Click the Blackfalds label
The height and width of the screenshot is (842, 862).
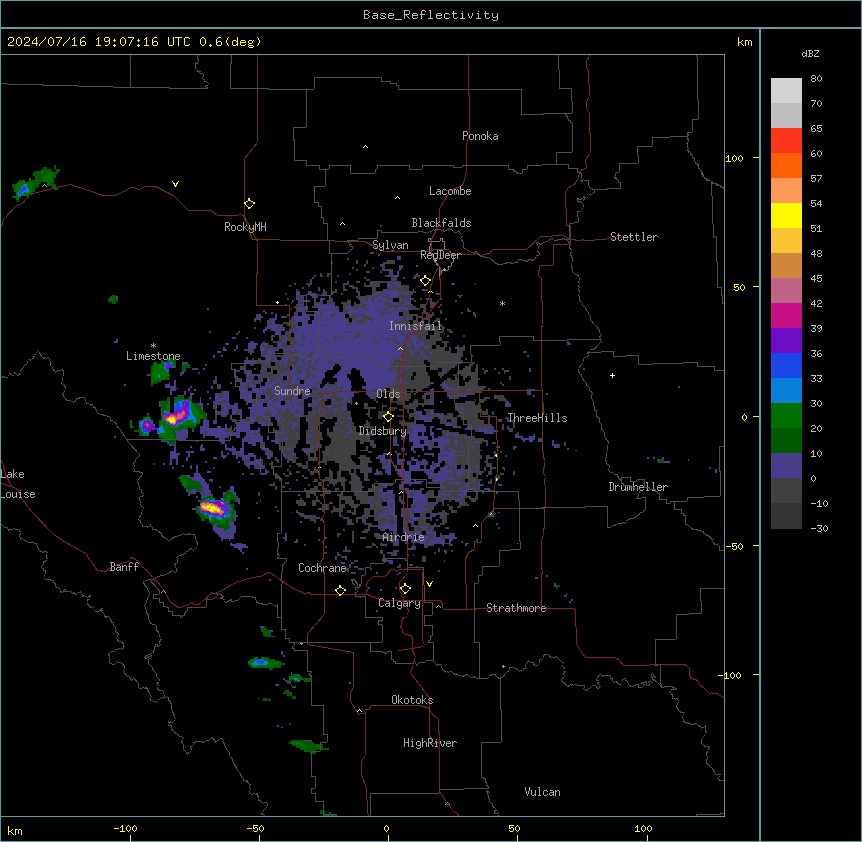(x=441, y=223)
